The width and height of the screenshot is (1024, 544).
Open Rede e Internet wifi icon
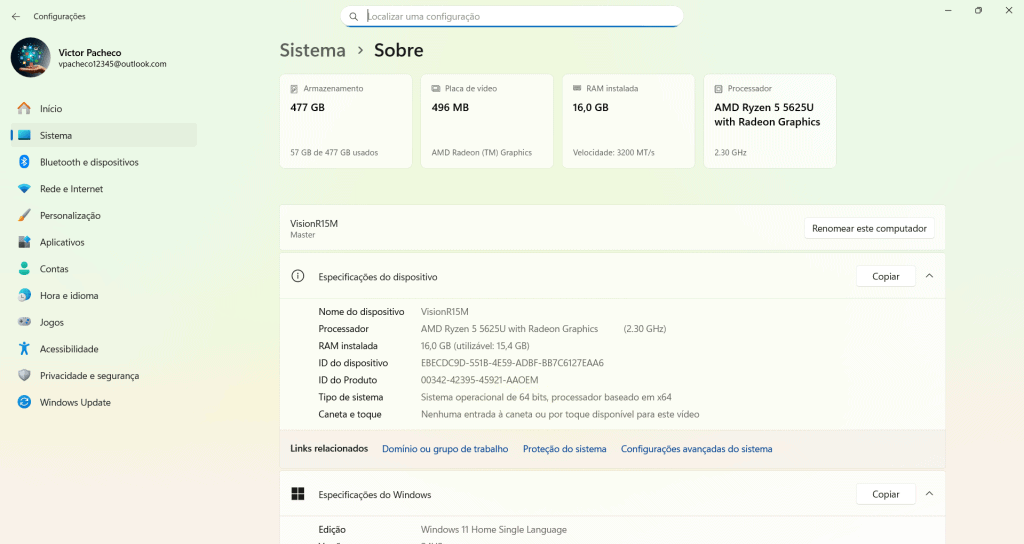click(x=24, y=189)
